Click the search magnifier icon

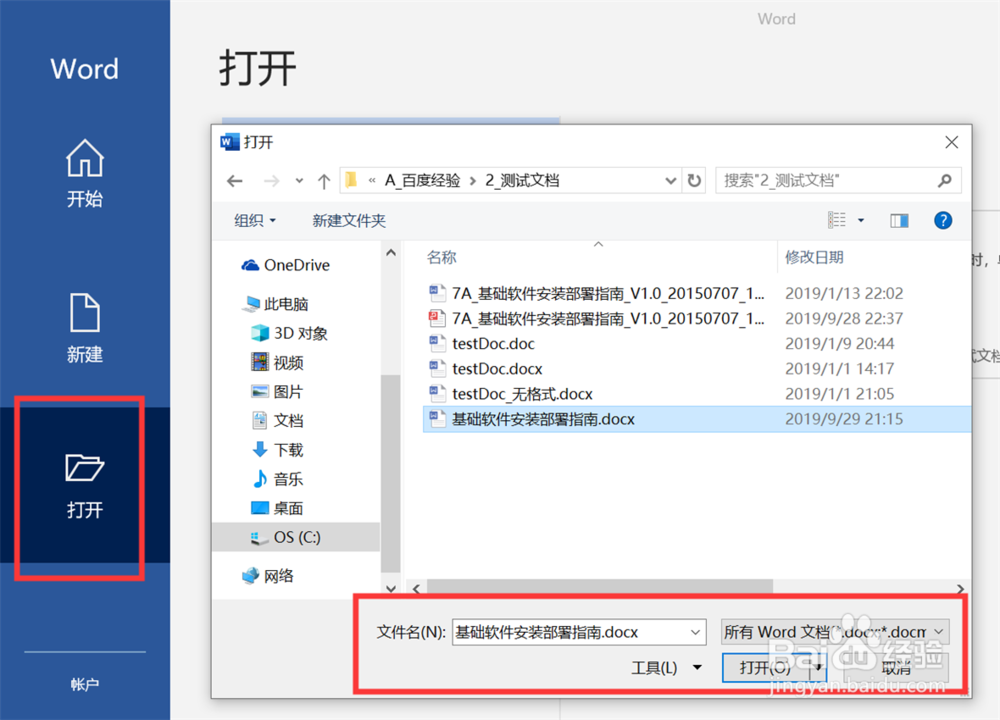click(x=944, y=180)
